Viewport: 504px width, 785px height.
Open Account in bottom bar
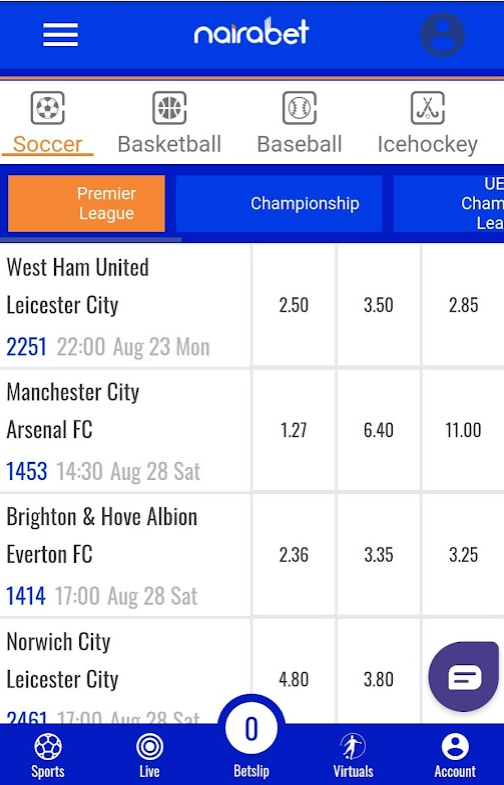pos(455,756)
